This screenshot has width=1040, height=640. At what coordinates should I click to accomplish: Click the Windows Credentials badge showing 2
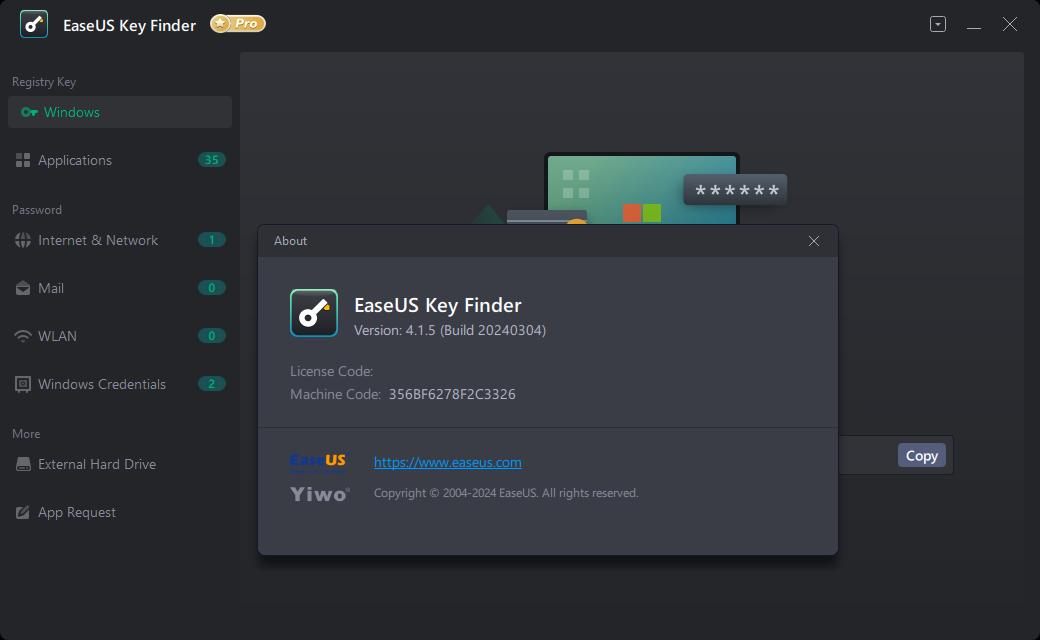(212, 384)
